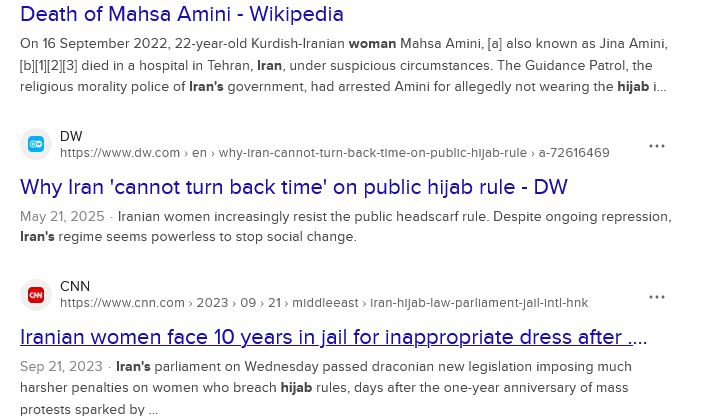Image resolution: width=723 pixels, height=416 pixels.
Task: Open more options for the DW result
Action: [x=657, y=146]
